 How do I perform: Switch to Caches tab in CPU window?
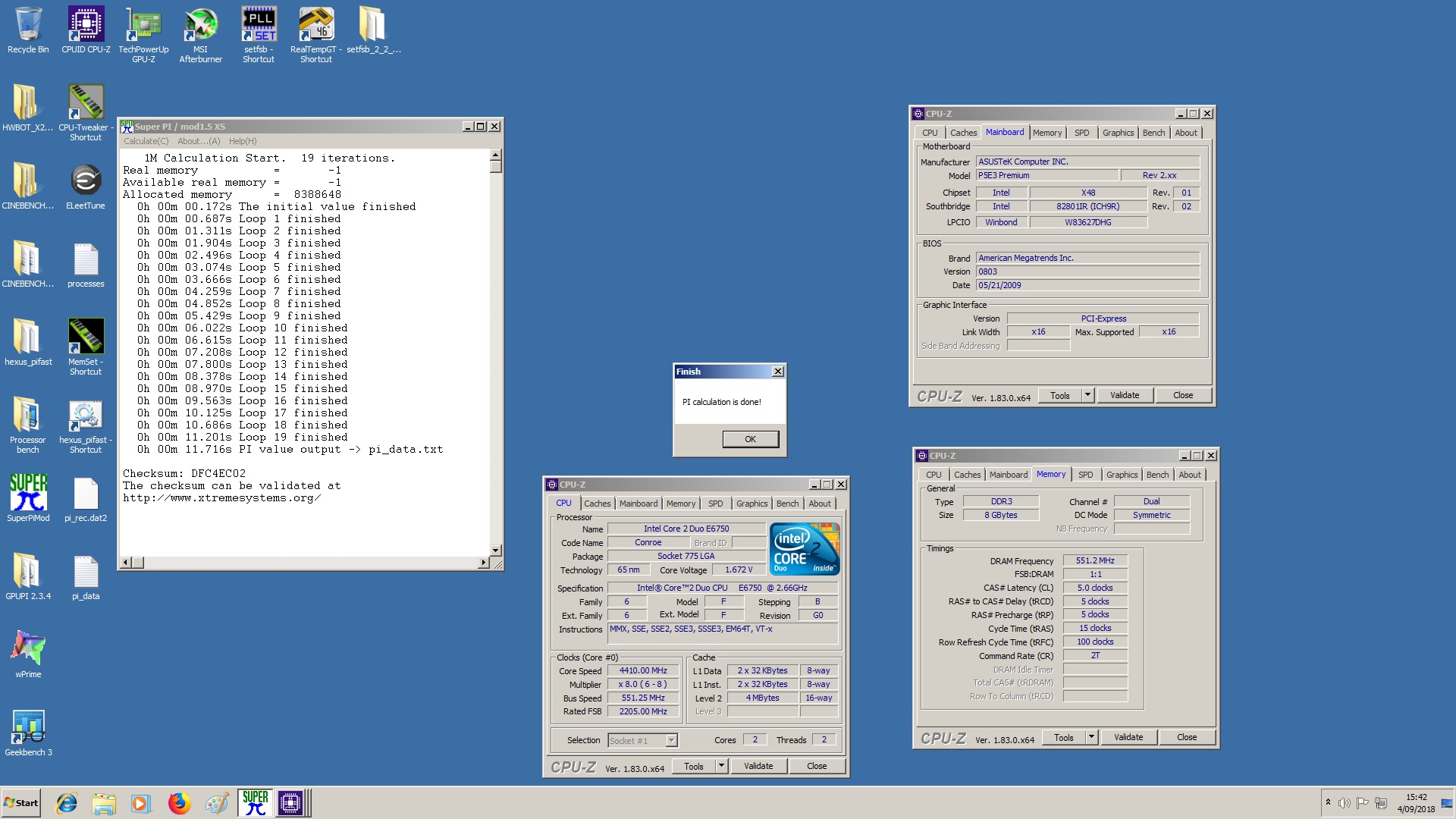[x=597, y=504]
